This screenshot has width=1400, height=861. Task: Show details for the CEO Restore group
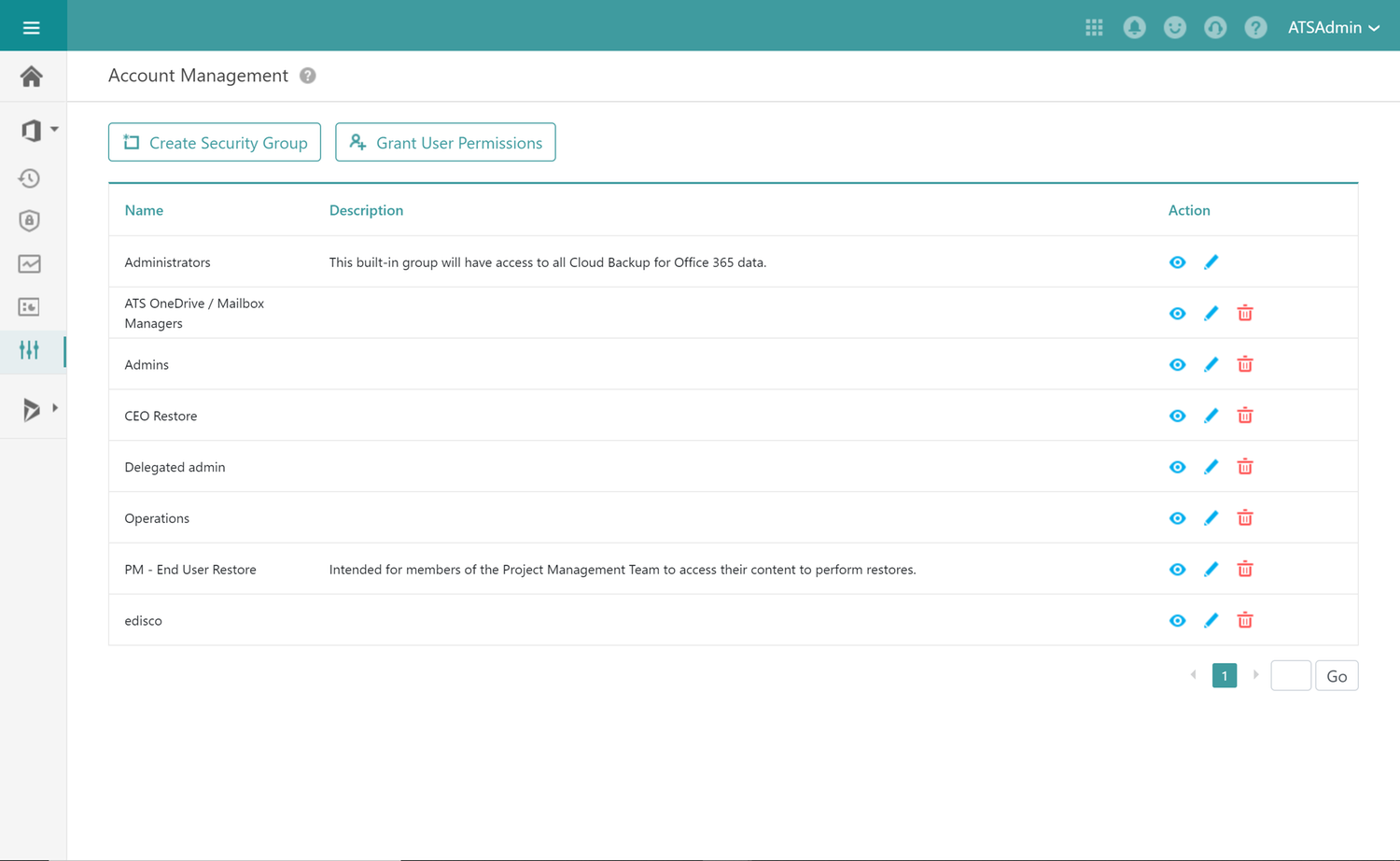pyautogui.click(x=1177, y=415)
